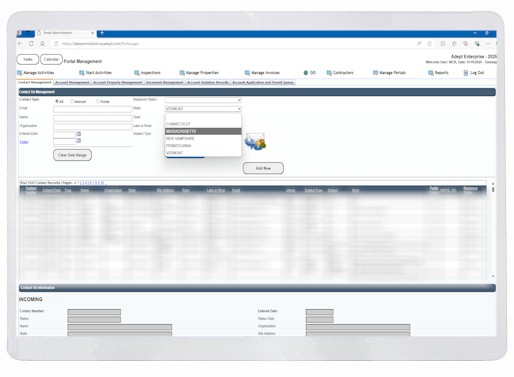Click the Today link
This screenshot has height=377, width=514.
pos(24,142)
